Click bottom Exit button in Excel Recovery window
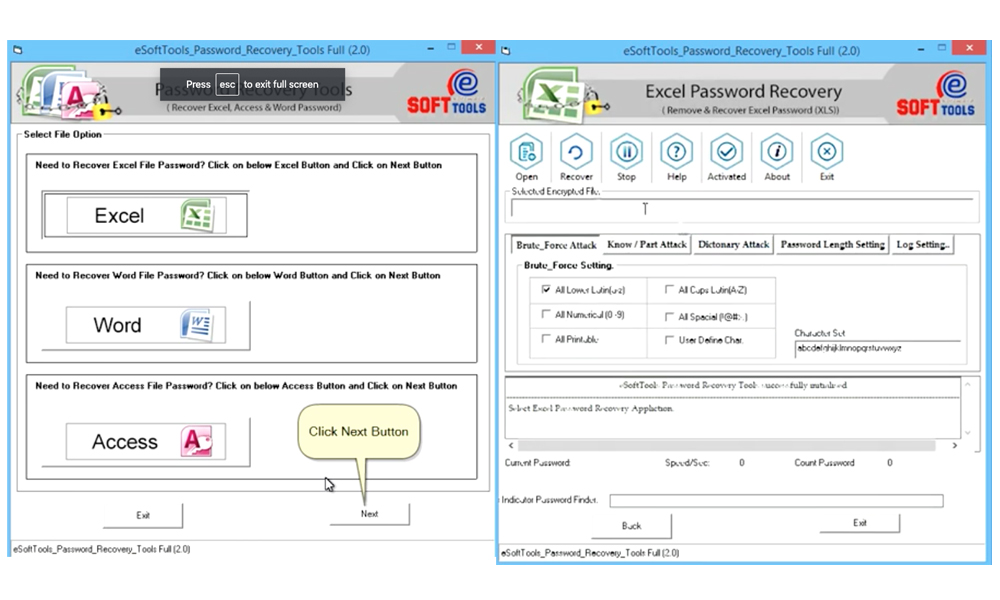The image size is (1000, 600). pyautogui.click(x=860, y=523)
